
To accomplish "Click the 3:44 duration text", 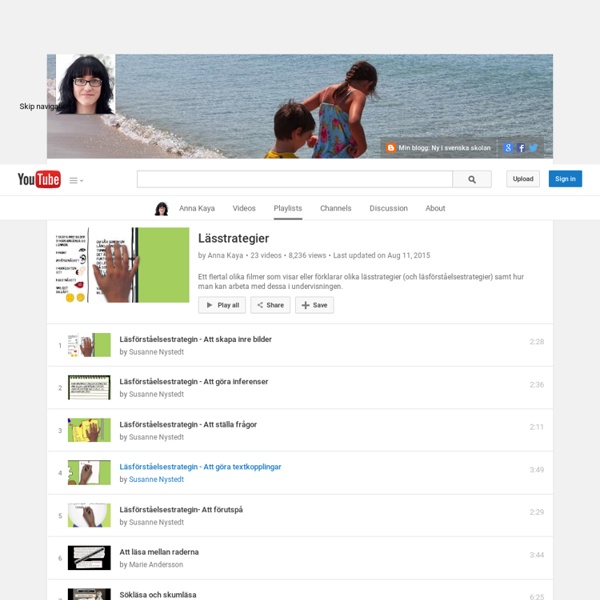I will click(536, 555).
